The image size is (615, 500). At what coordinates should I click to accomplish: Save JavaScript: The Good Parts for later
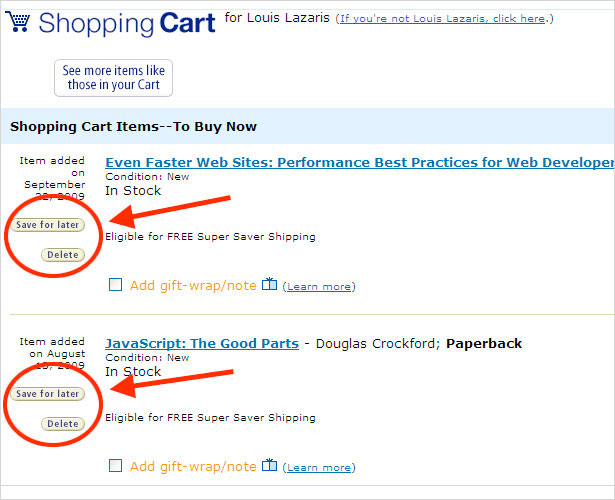48,394
